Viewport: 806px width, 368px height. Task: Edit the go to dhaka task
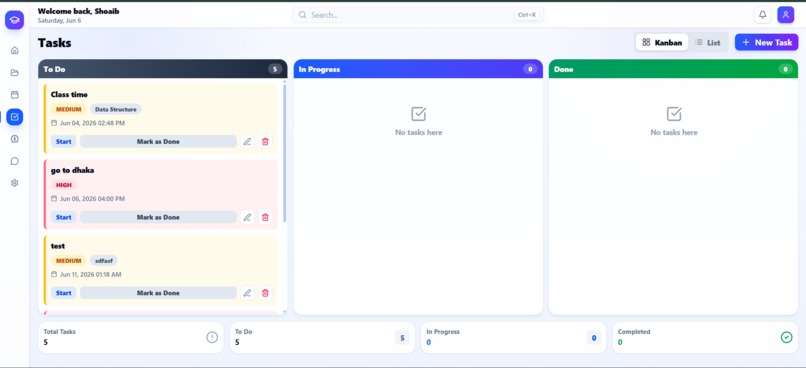tap(247, 217)
